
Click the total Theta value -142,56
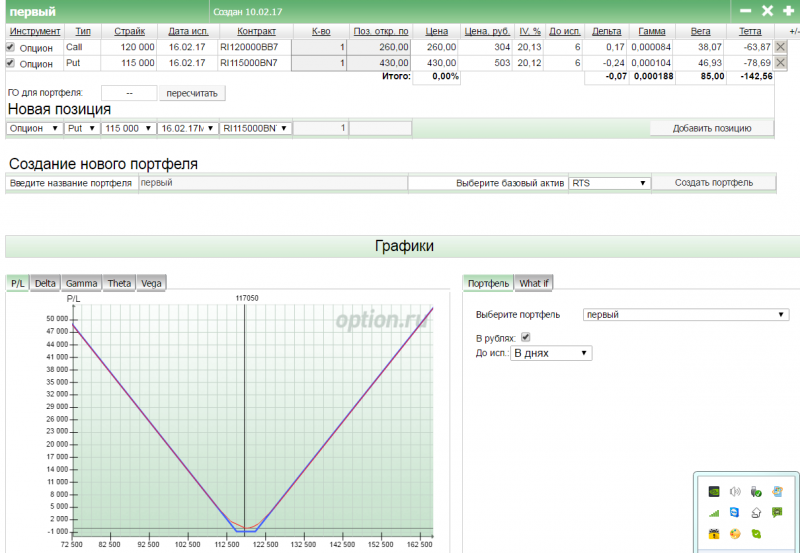[x=756, y=76]
